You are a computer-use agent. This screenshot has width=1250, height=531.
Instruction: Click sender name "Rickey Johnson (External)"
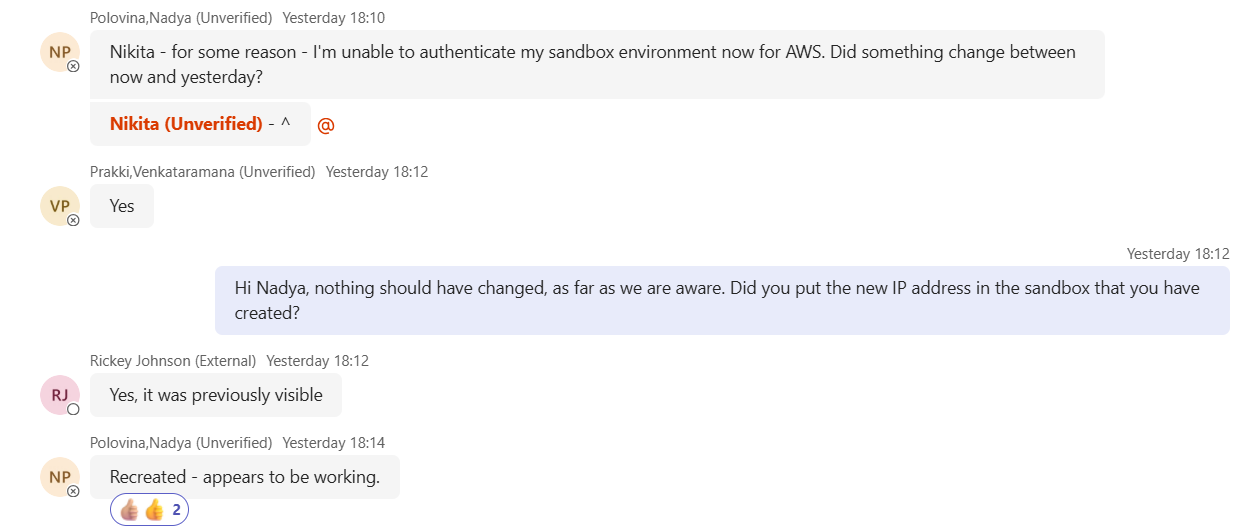[173, 360]
